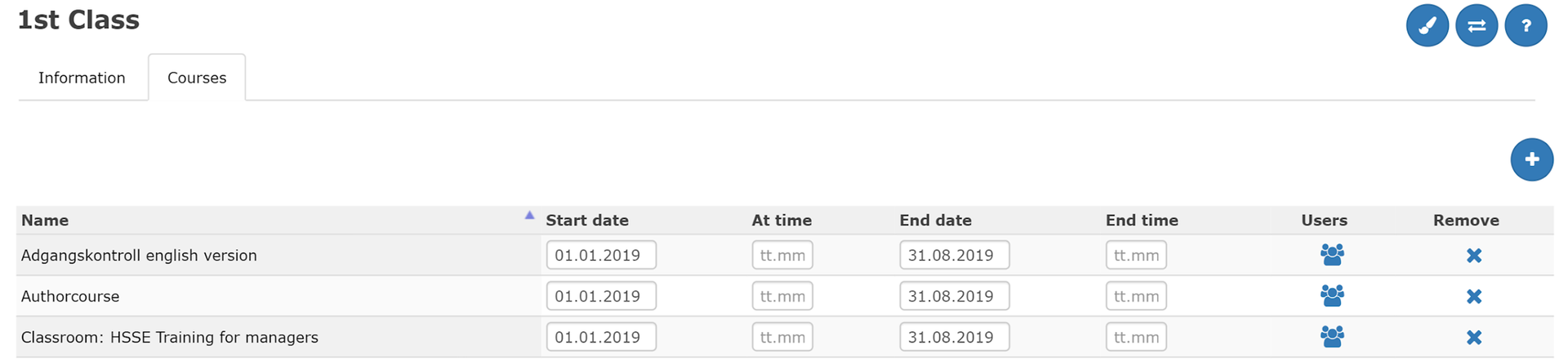Screen dimensions: 1568x363
Task: Remove Classroom HSSE Training for managers
Action: [x=1473, y=338]
